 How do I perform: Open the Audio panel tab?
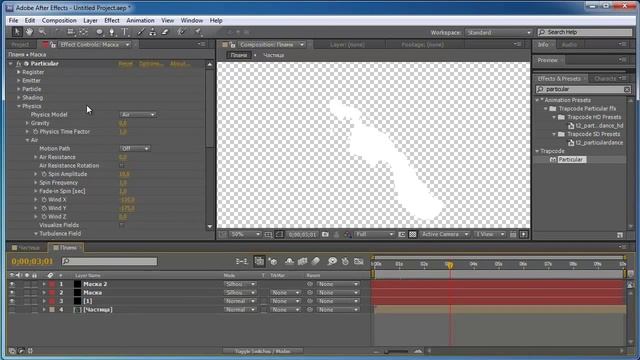click(x=569, y=44)
